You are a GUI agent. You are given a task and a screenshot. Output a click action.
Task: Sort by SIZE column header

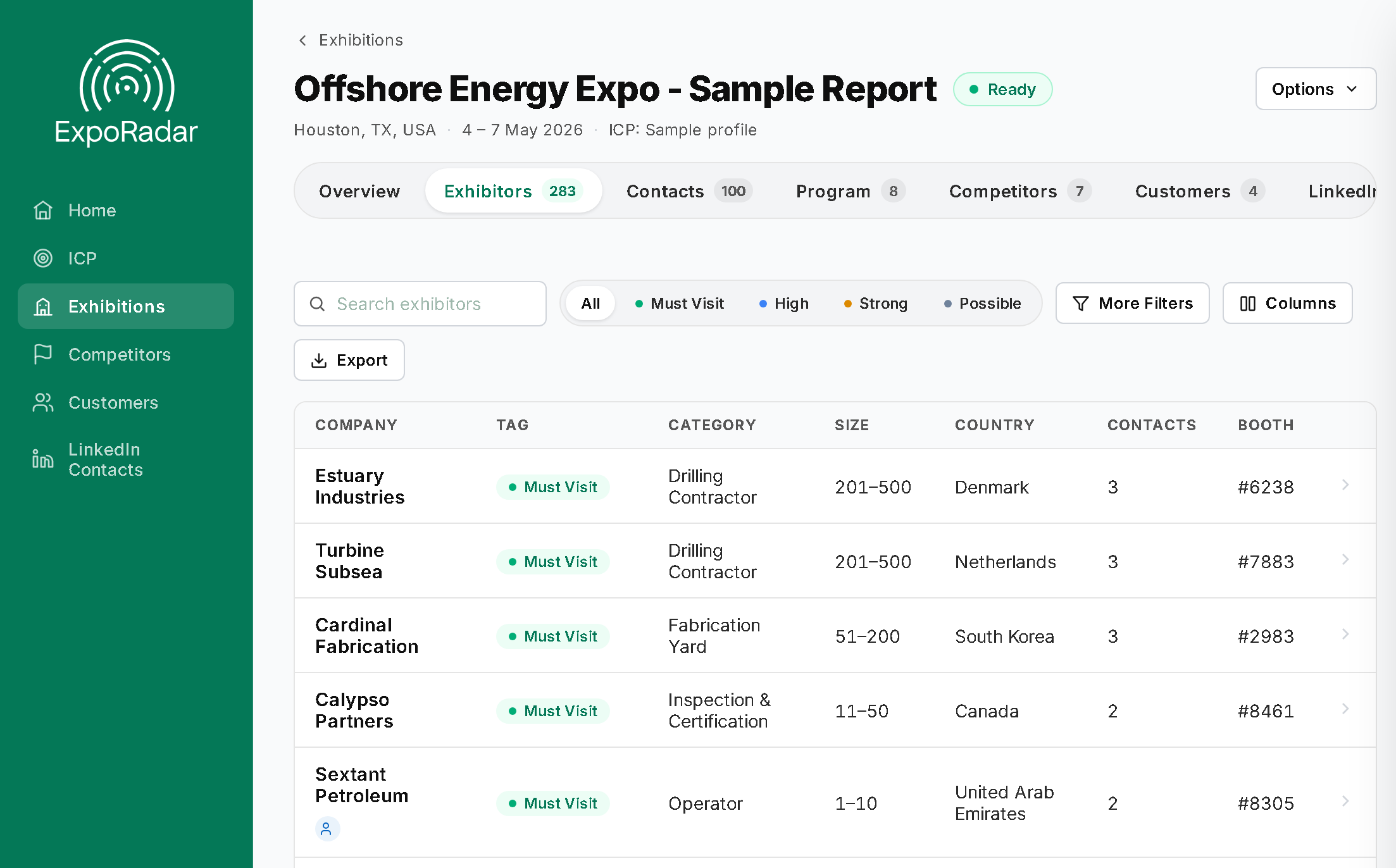pyautogui.click(x=852, y=425)
